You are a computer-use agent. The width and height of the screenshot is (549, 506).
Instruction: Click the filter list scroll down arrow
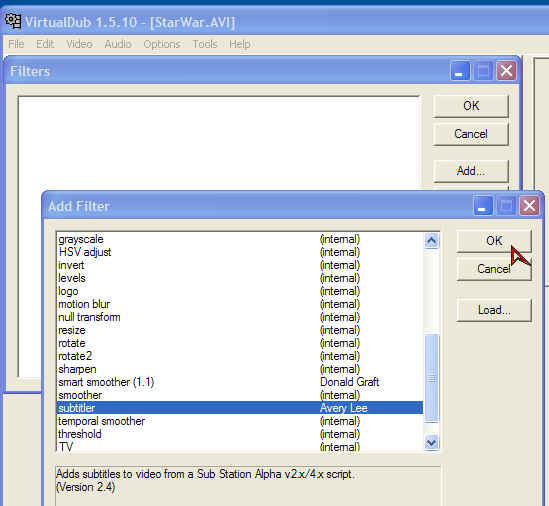click(431, 443)
